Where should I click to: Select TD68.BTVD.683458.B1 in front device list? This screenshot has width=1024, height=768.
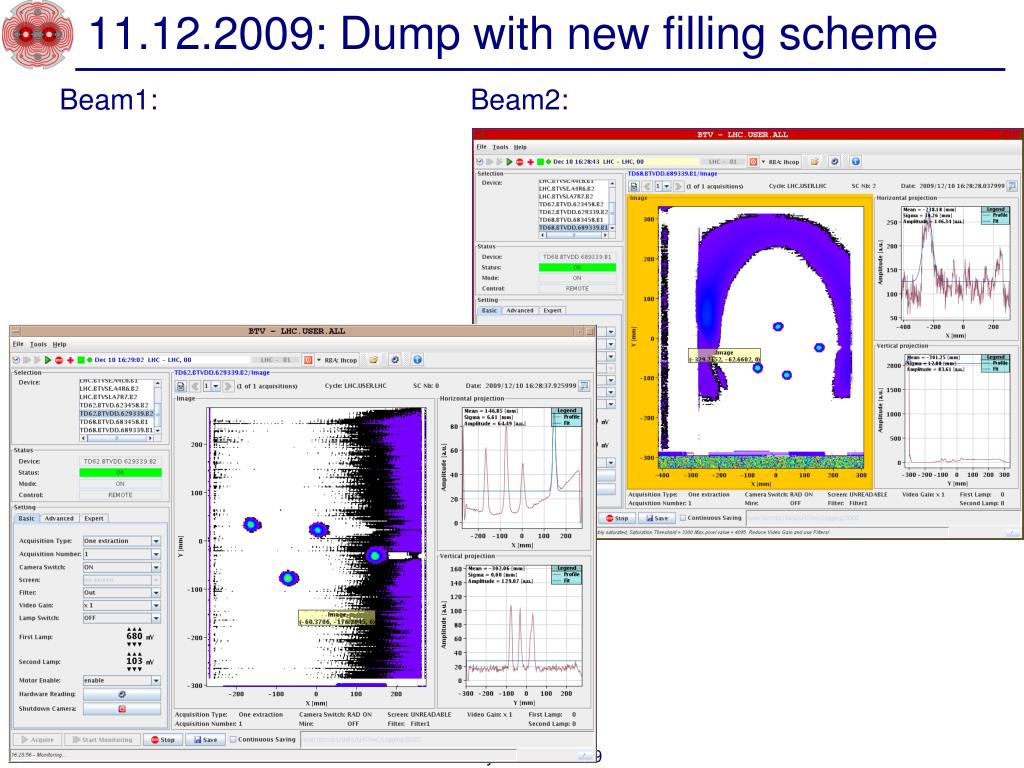pos(115,422)
